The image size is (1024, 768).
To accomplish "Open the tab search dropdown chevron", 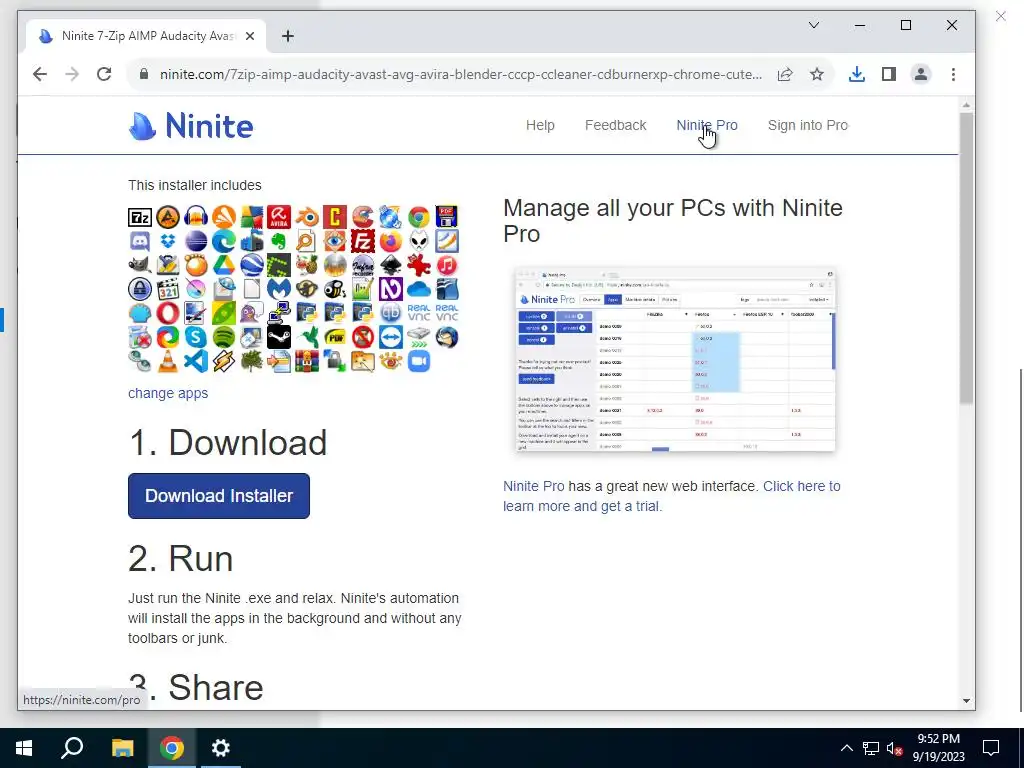I will tap(814, 25).
